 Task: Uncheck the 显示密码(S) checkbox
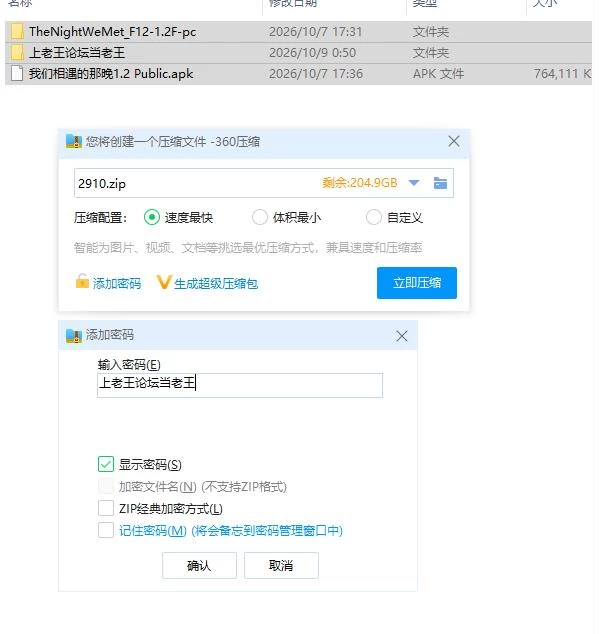[x=106, y=464]
